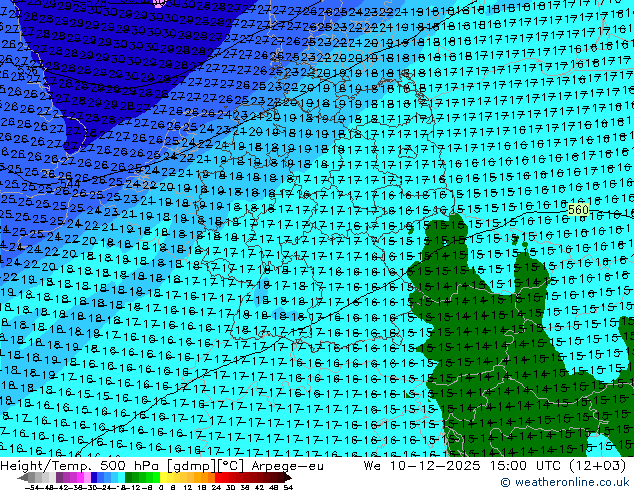Viewport: 634px width, 490px height.
Task: Click the bright red 24 legend swatch
Action: click(x=218, y=477)
